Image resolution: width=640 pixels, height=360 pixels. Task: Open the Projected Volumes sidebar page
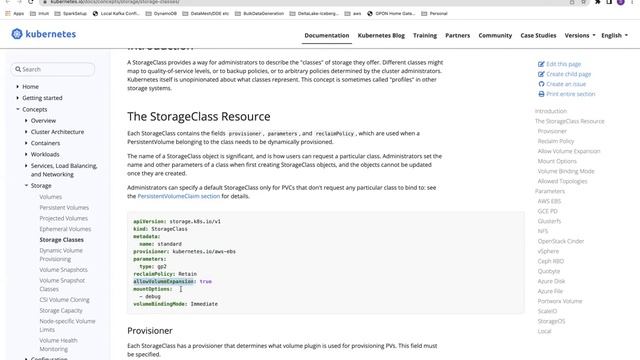63,218
